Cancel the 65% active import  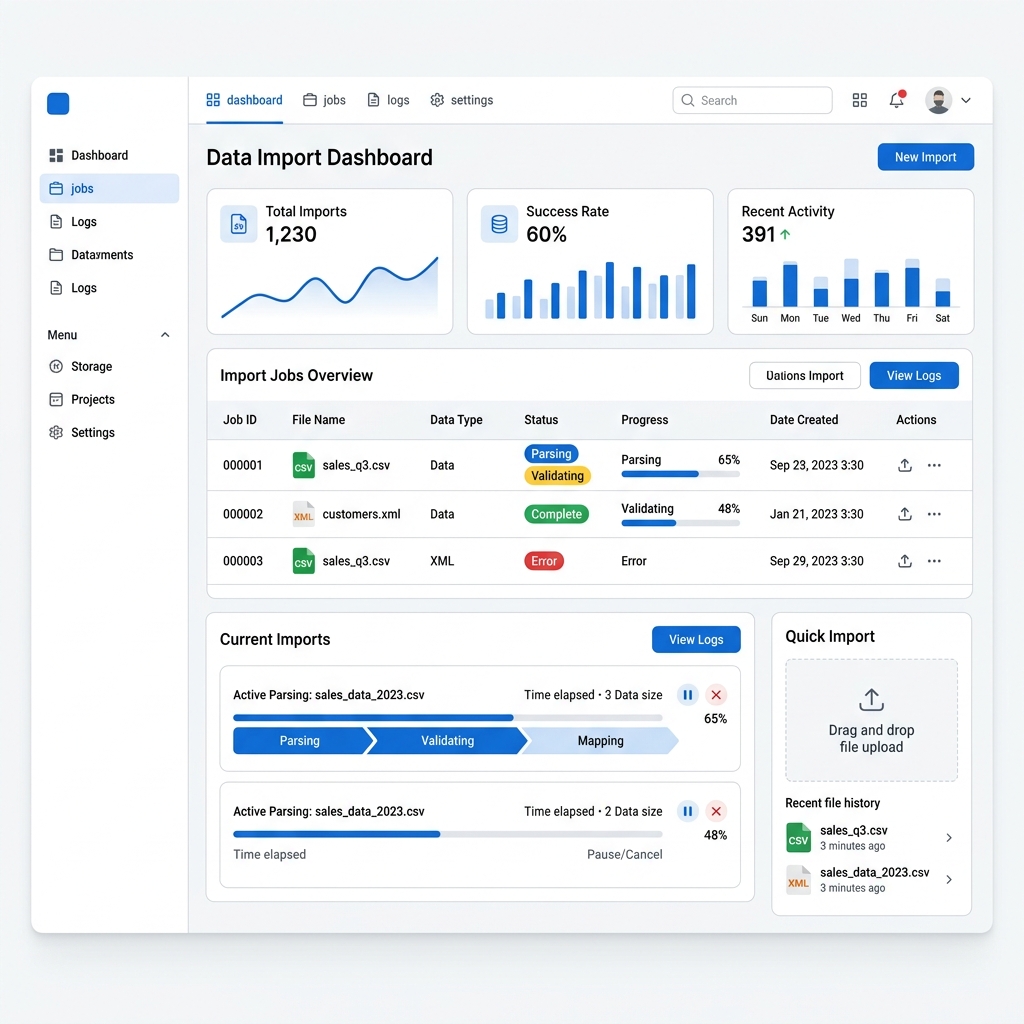tap(716, 695)
